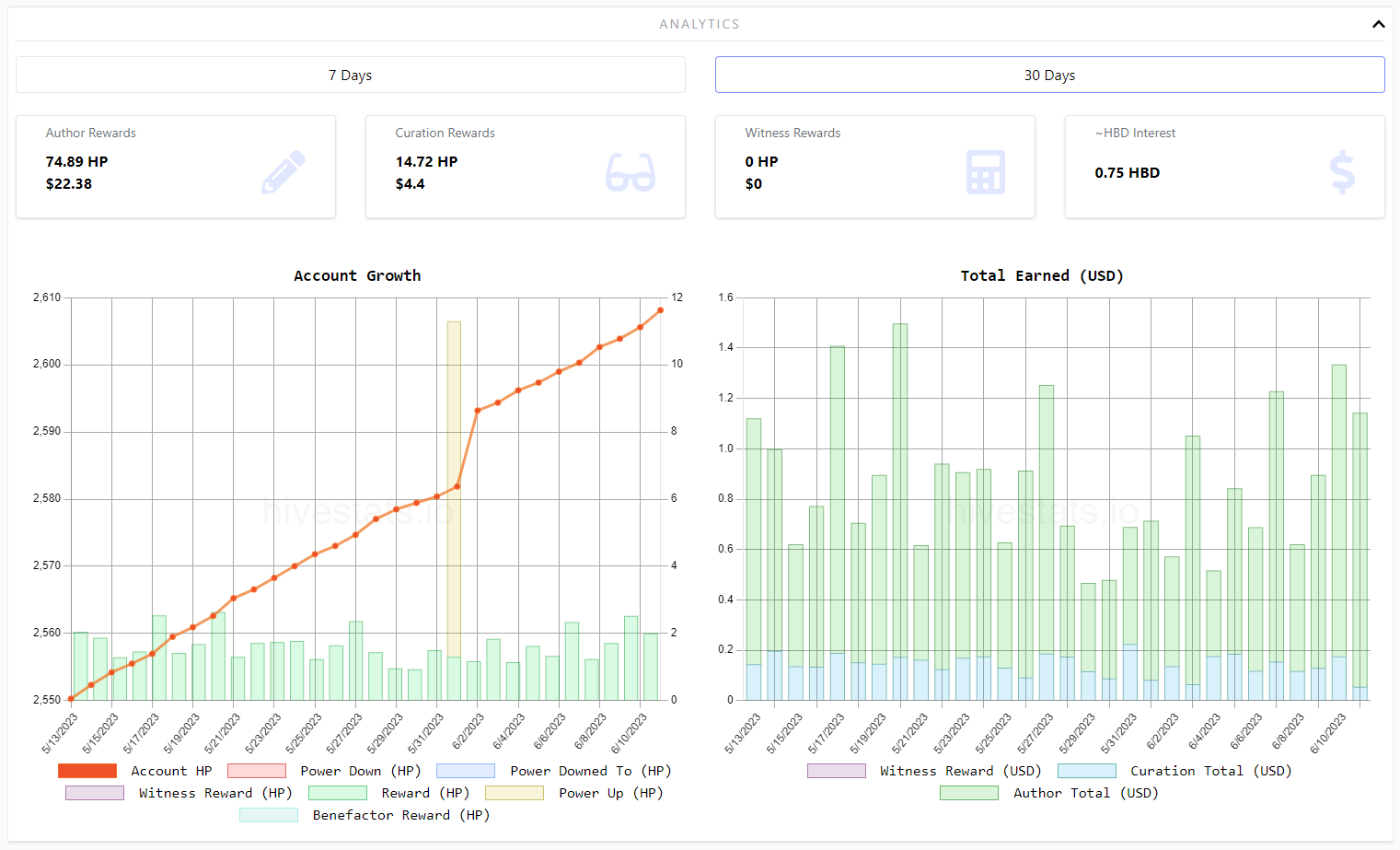Select the 30 Days tab

[1049, 75]
